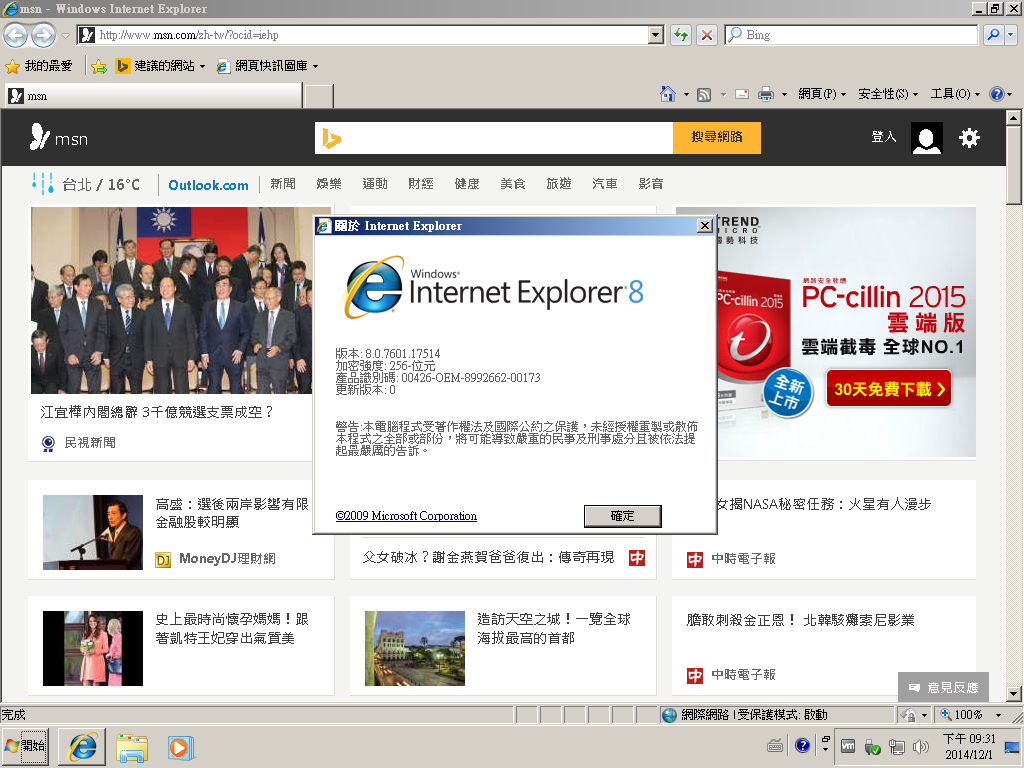Viewport: 1024px width, 768px height.
Task: Open the Help dropdown arrow
Action: pos(1010,95)
